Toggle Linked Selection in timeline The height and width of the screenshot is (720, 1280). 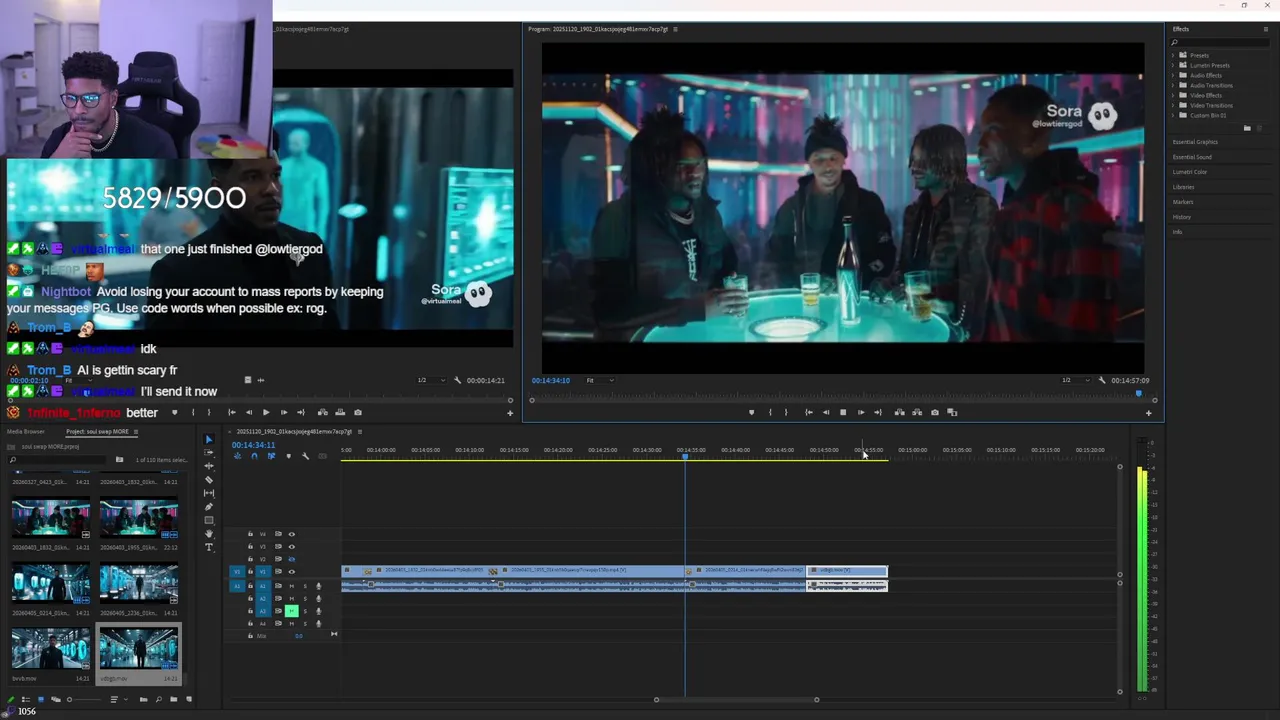(x=271, y=456)
